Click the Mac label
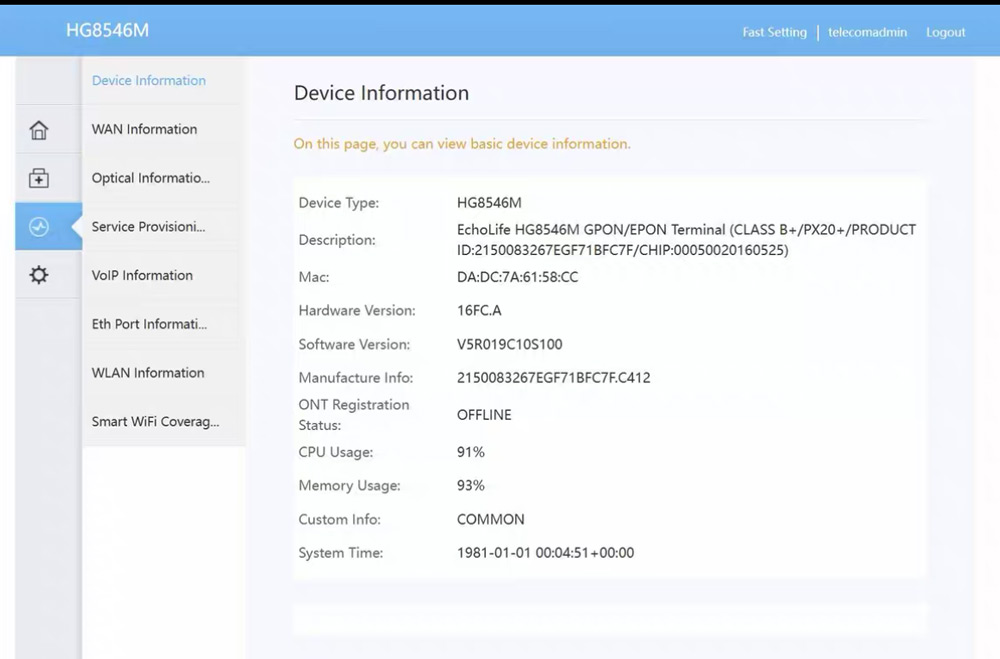This screenshot has width=1000, height=659. (314, 277)
